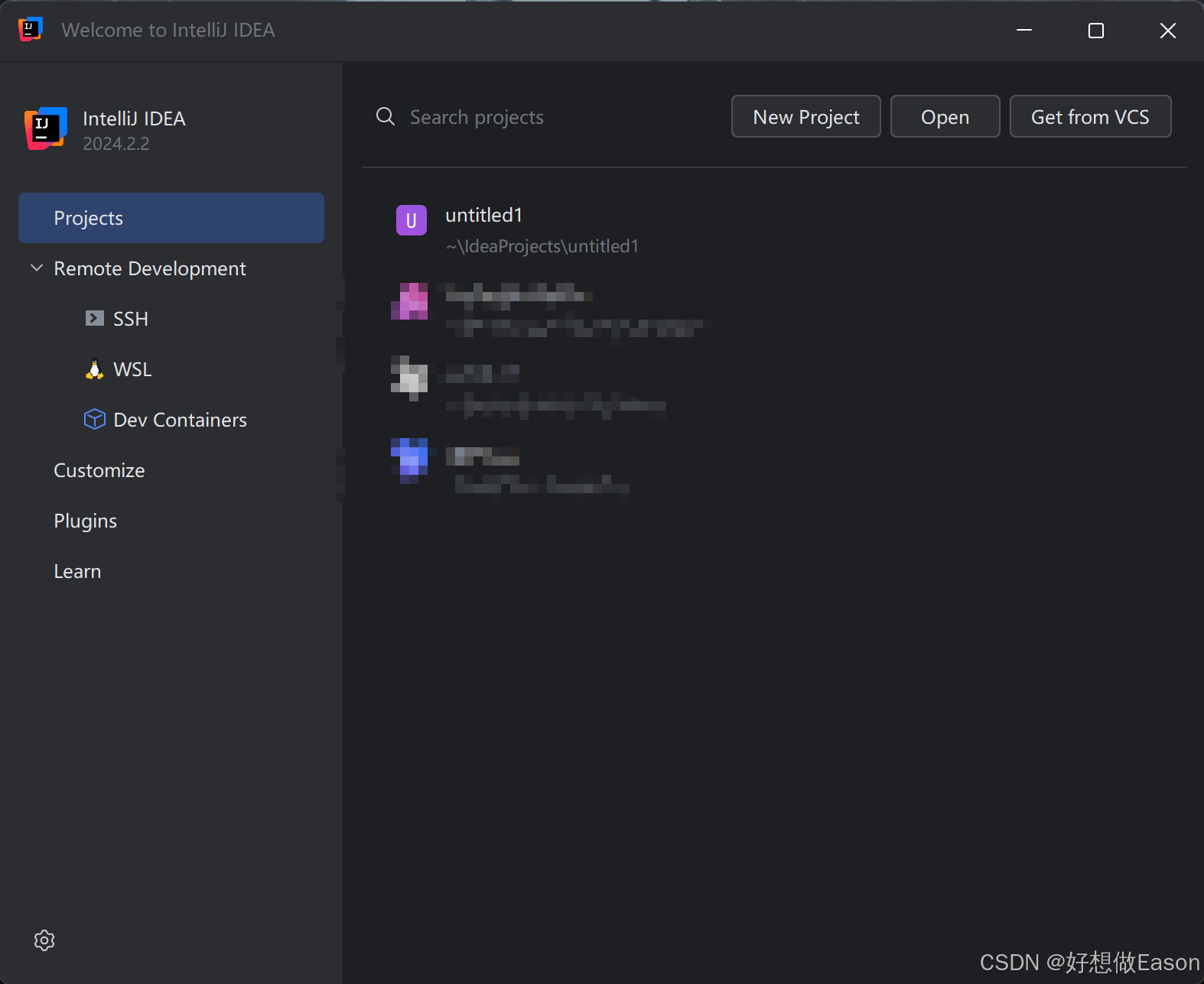
Task: Select WSL under Remote Development
Action: 132,369
